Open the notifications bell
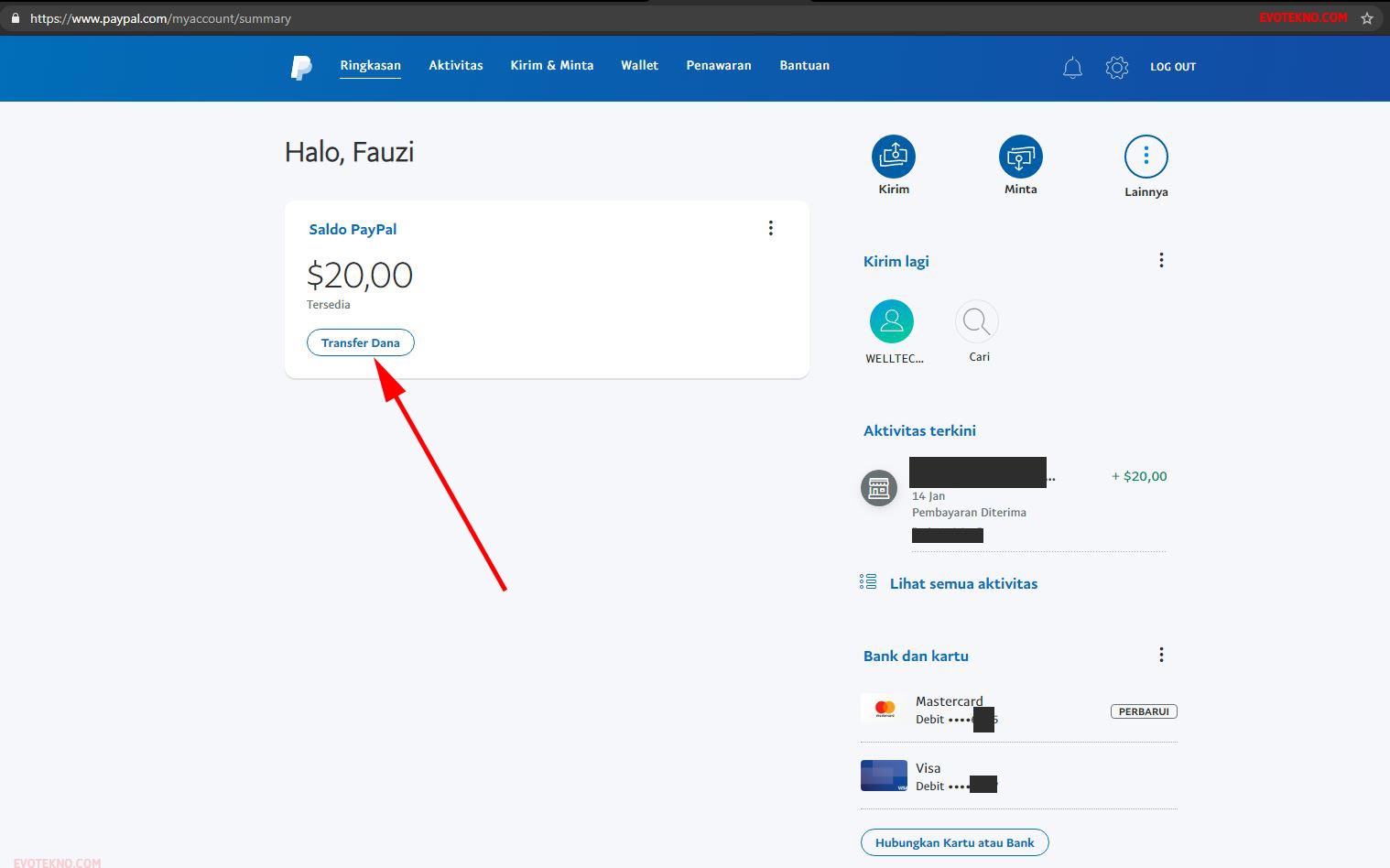 [1072, 67]
